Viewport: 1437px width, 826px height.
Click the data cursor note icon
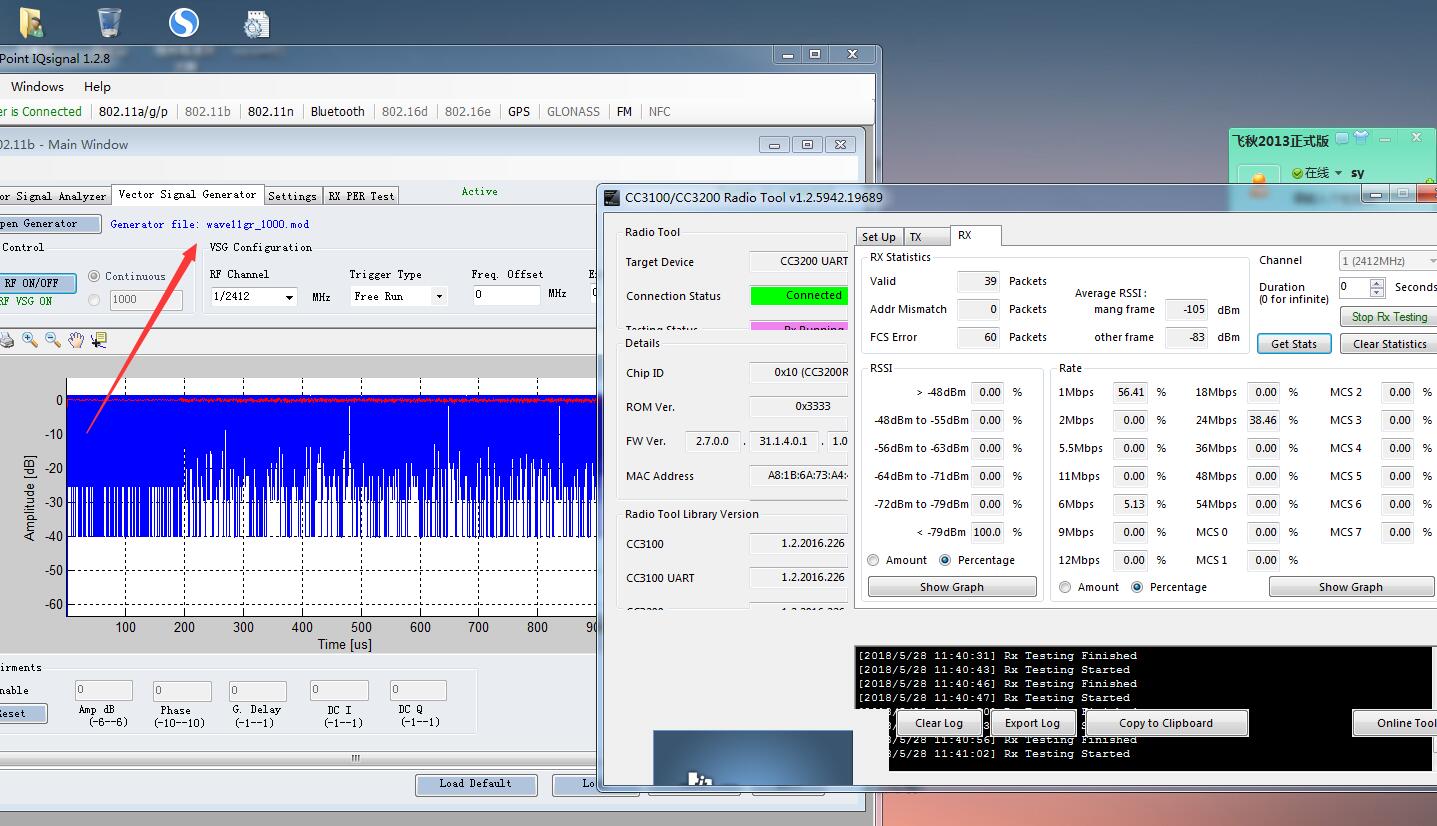click(x=98, y=340)
